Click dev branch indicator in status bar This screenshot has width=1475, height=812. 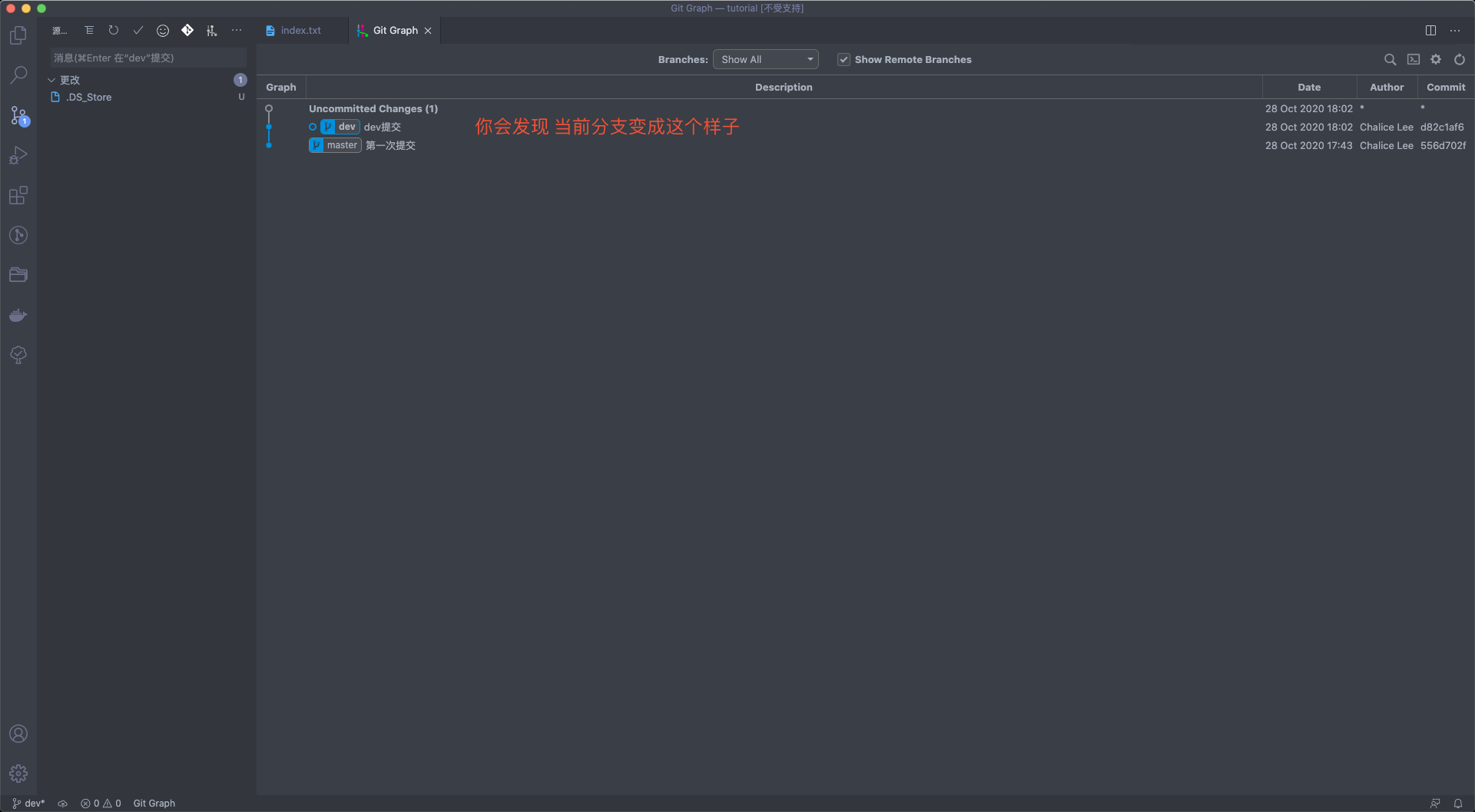coord(29,804)
